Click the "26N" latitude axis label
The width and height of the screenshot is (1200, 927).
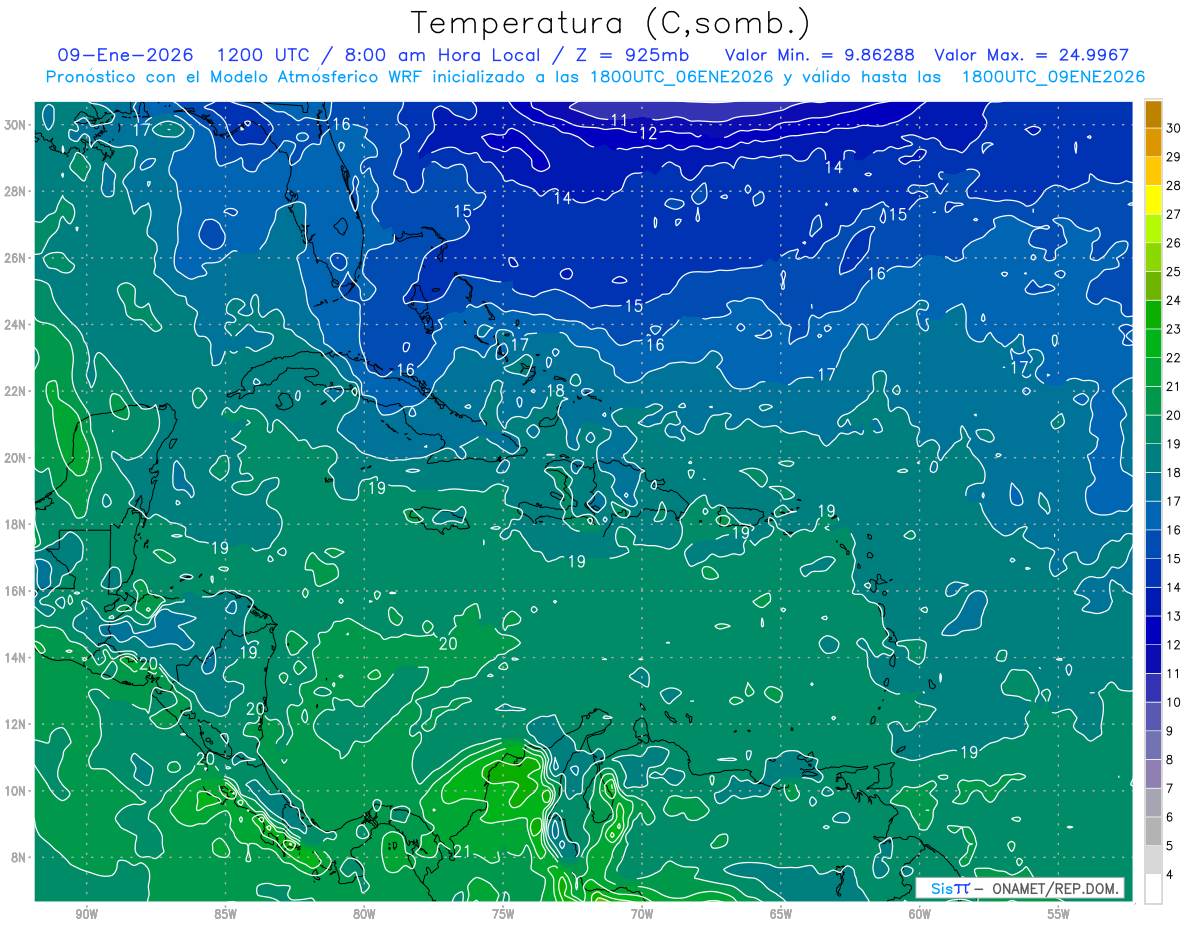click(17, 258)
